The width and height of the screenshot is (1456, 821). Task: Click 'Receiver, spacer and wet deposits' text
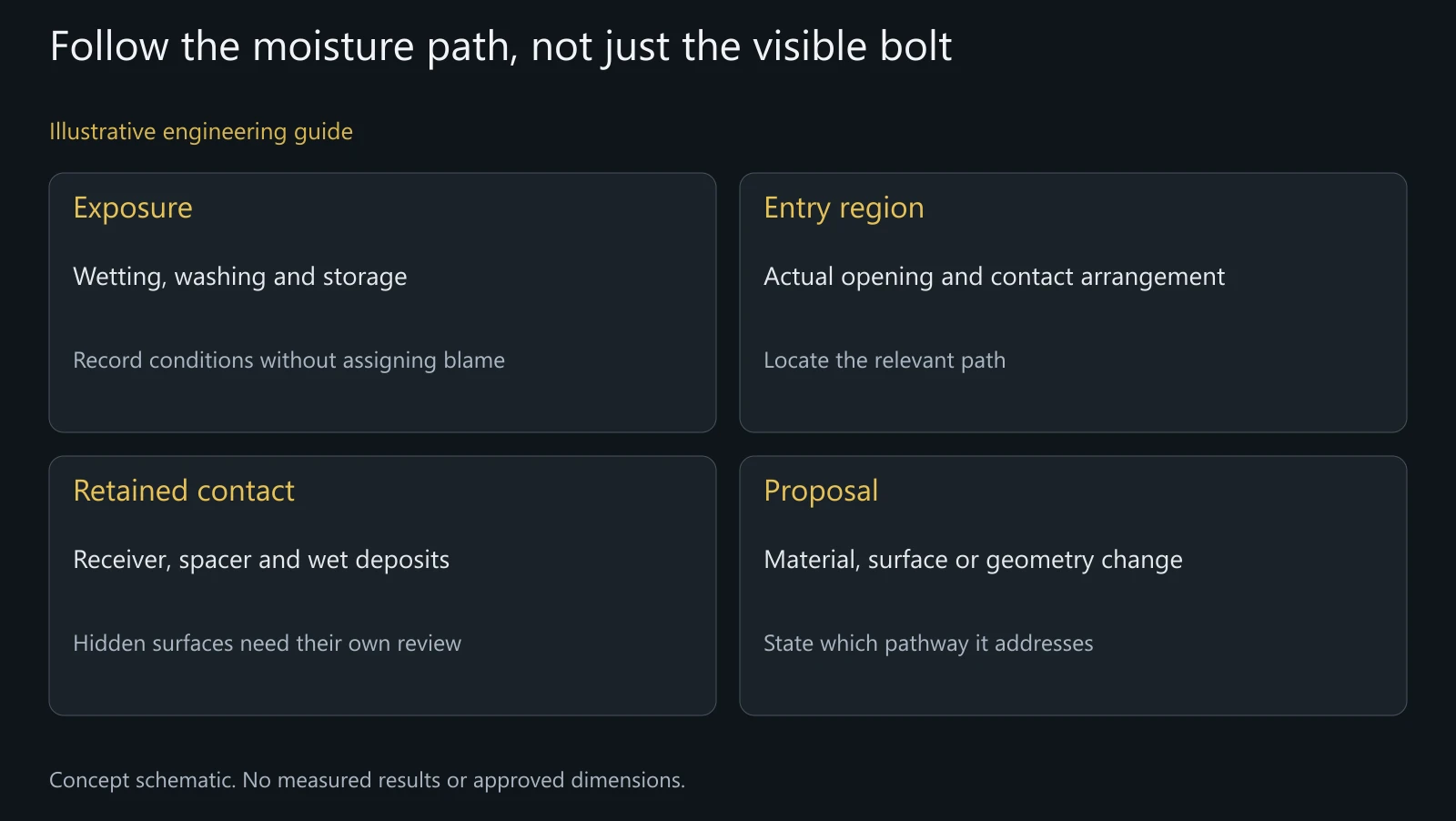click(x=261, y=560)
